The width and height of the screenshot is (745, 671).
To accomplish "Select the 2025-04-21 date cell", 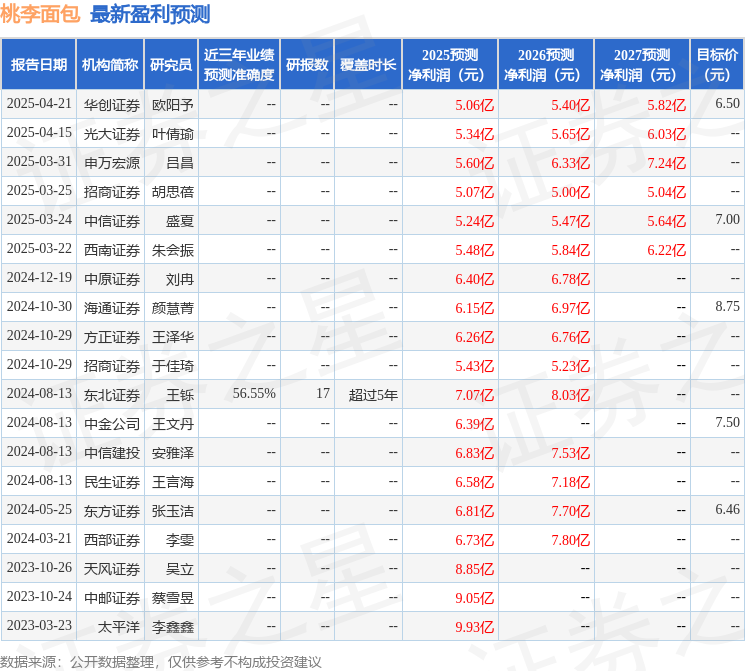I will coord(39,104).
